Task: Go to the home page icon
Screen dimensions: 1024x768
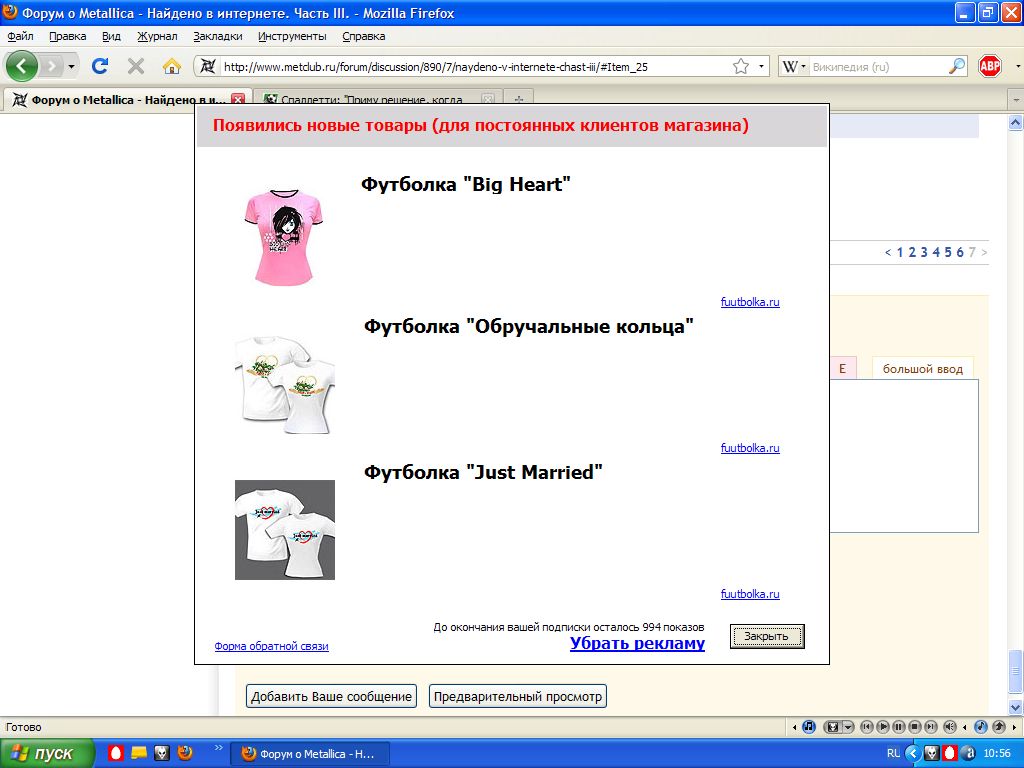Action: coord(172,67)
